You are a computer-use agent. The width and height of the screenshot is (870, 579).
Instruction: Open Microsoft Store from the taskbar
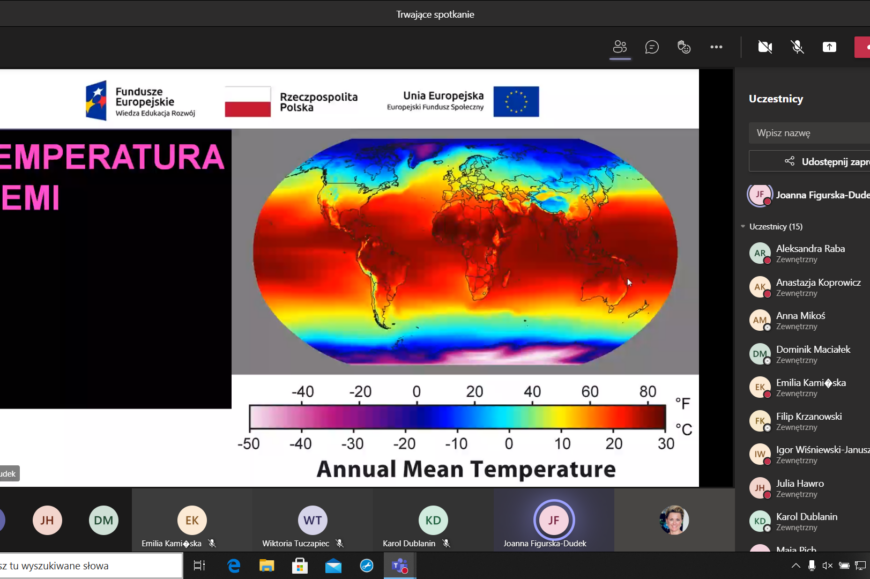click(300, 566)
